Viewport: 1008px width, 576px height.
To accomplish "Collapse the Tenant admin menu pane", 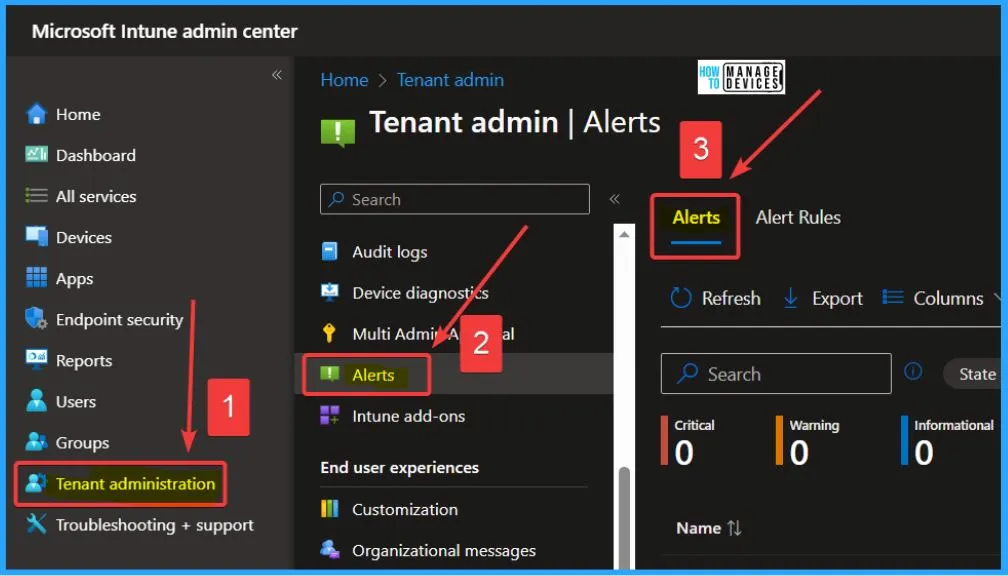I will (615, 199).
